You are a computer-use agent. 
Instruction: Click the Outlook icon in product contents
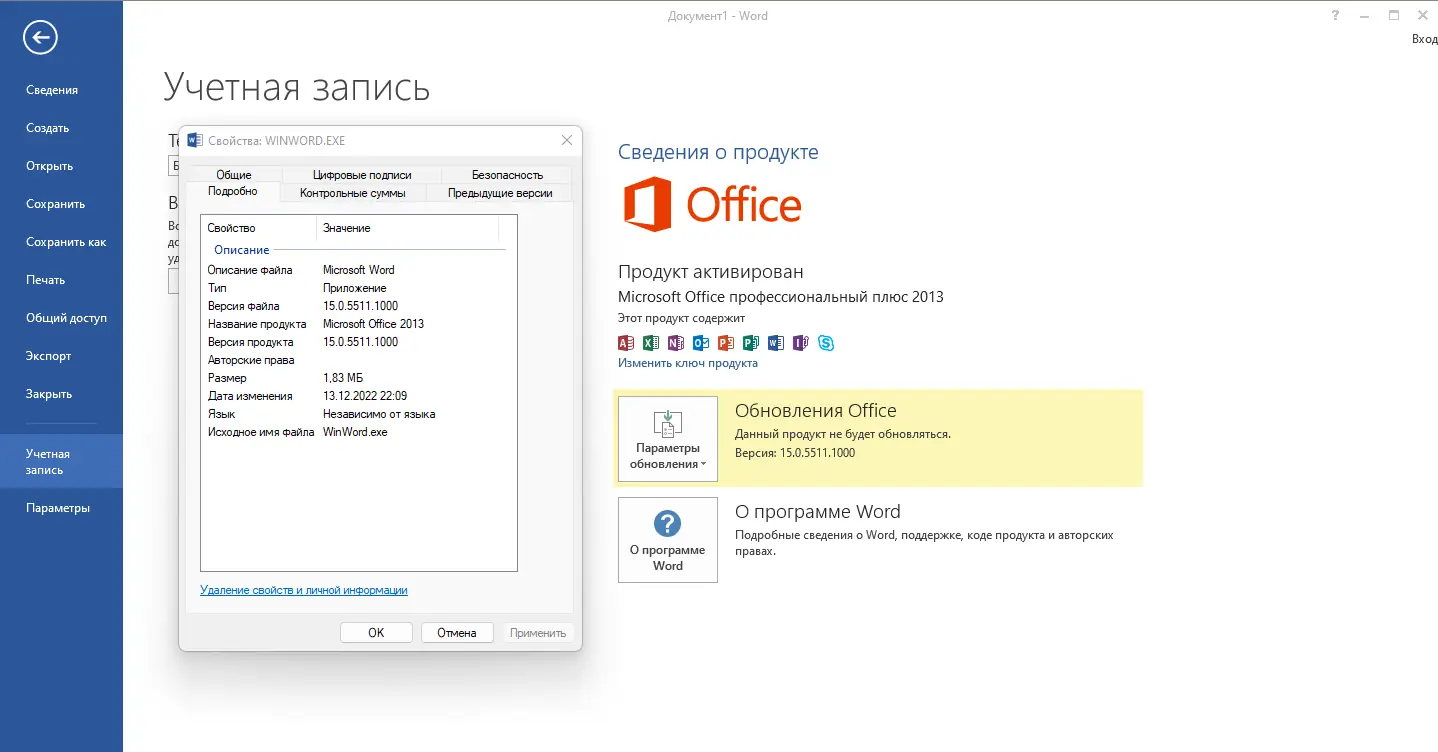point(701,343)
